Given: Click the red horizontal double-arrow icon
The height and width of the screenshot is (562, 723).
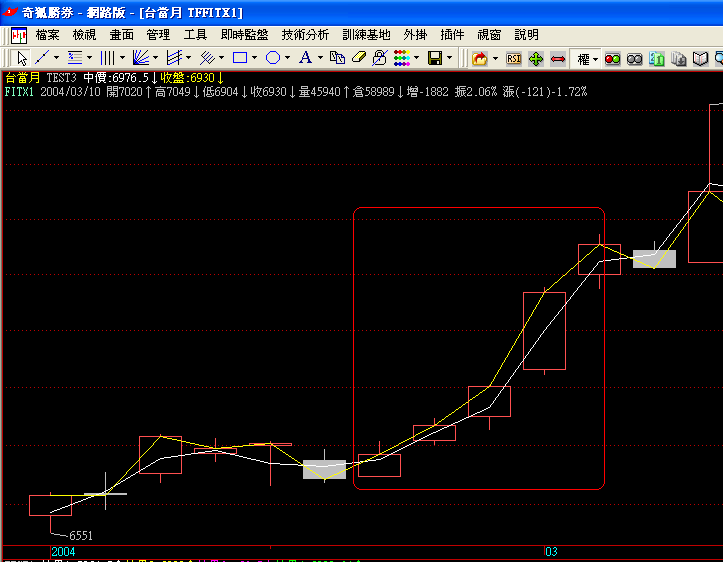Looking at the screenshot, I should coord(558,59).
